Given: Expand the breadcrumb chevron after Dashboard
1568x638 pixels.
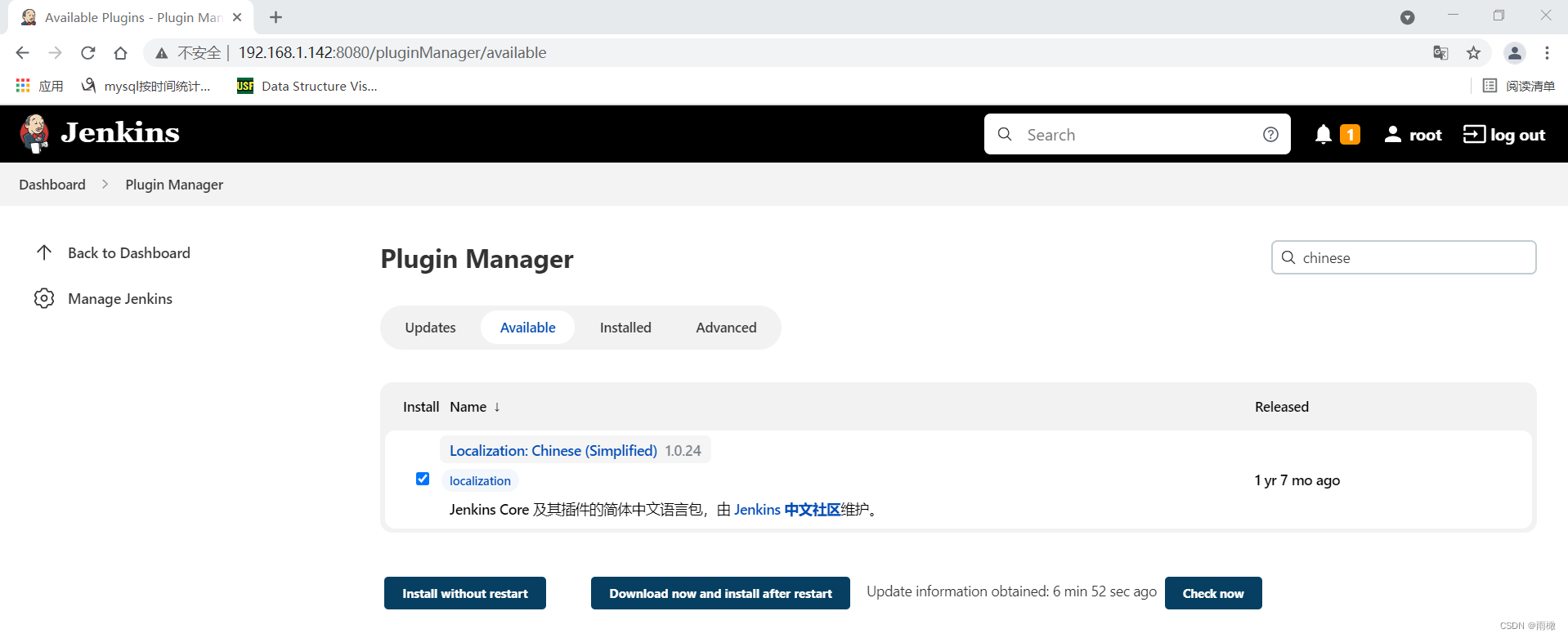Looking at the screenshot, I should pos(105,185).
